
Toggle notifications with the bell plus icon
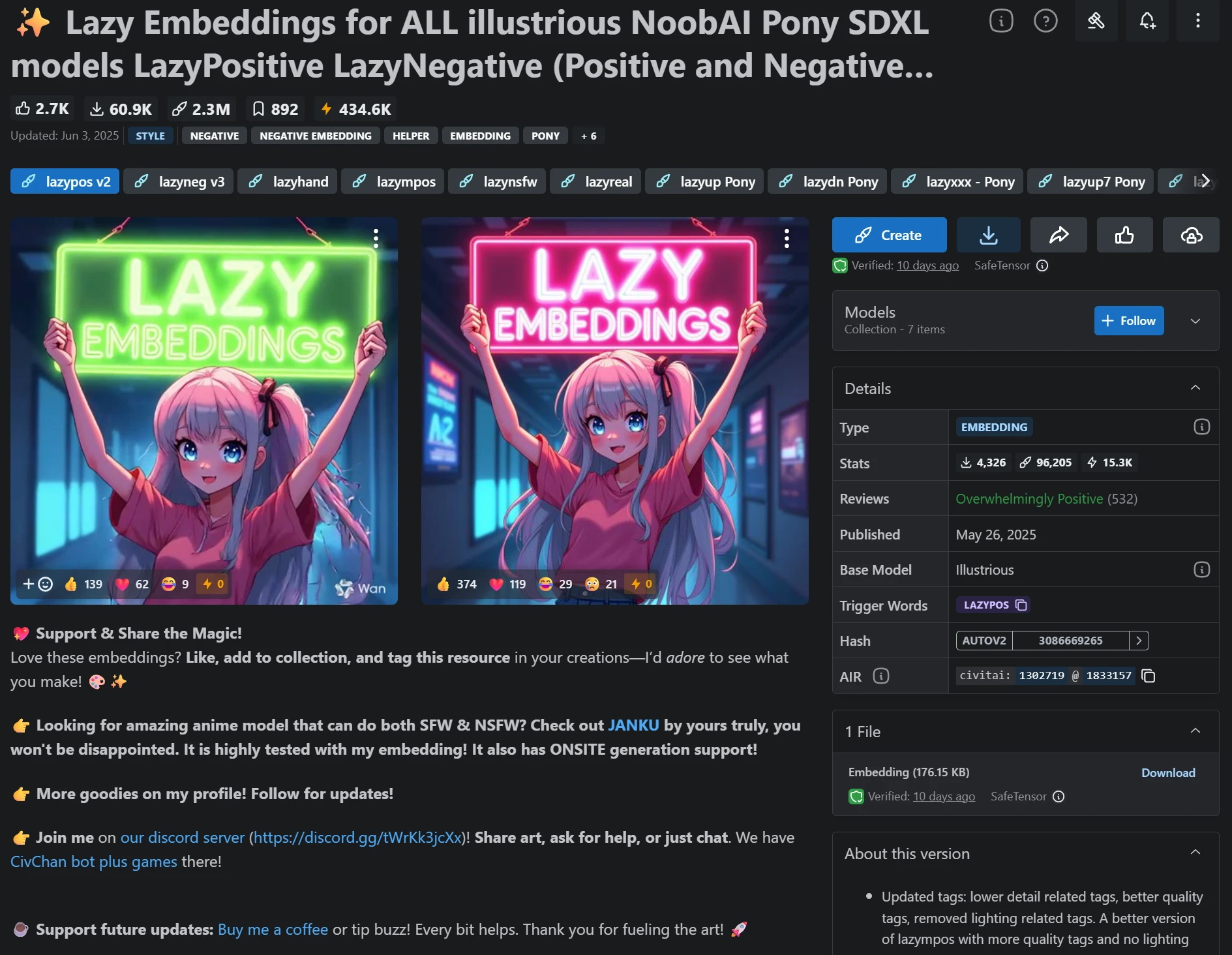1147,21
